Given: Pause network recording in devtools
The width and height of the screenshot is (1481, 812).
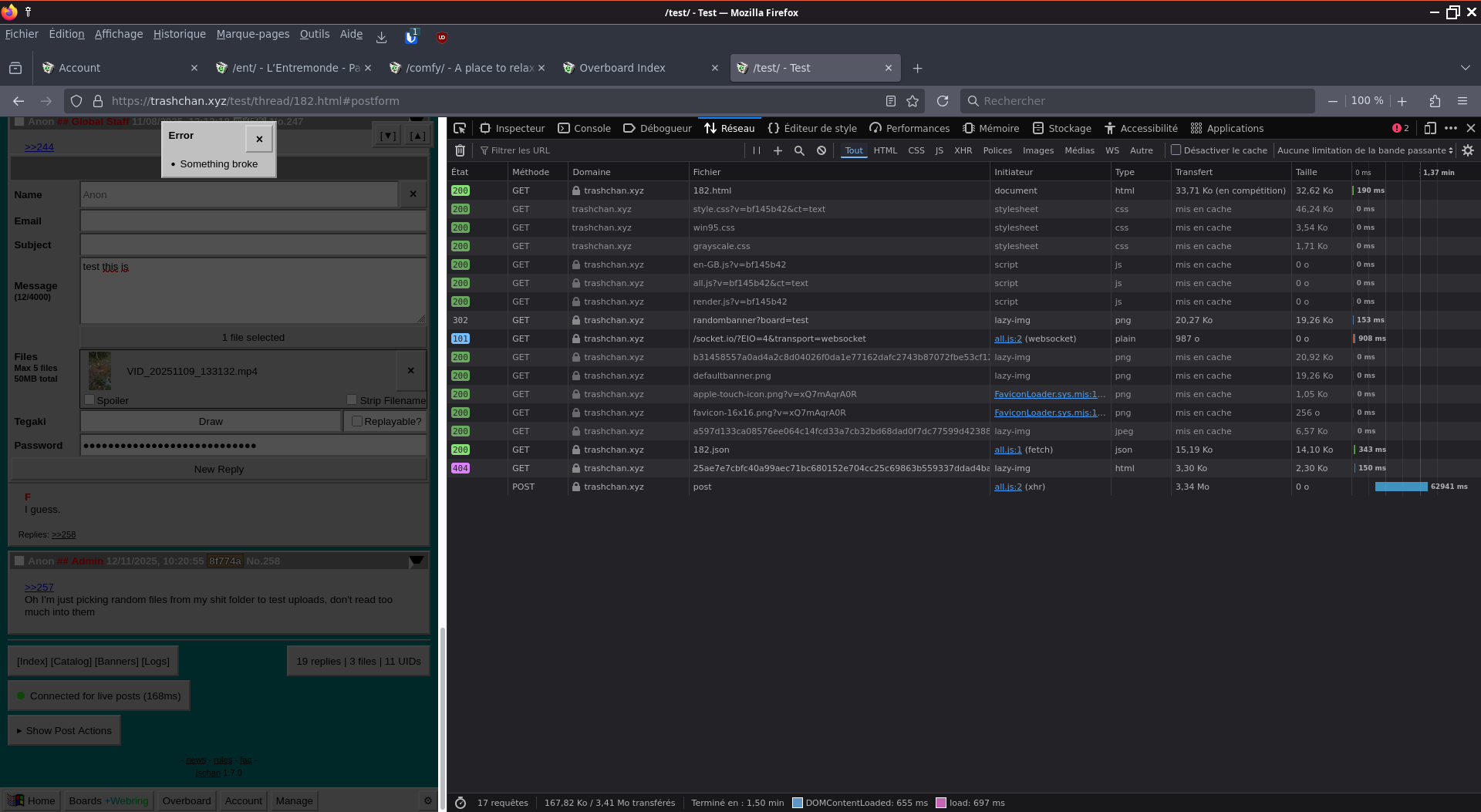Looking at the screenshot, I should [x=756, y=150].
